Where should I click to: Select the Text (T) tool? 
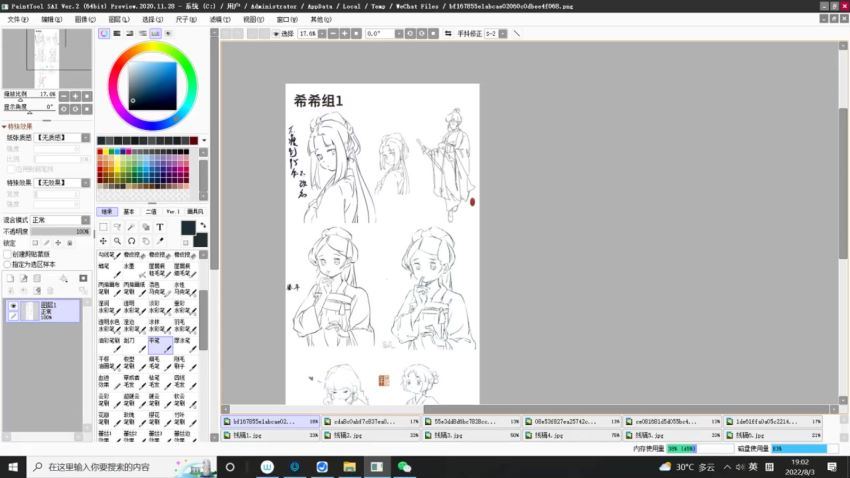159,227
